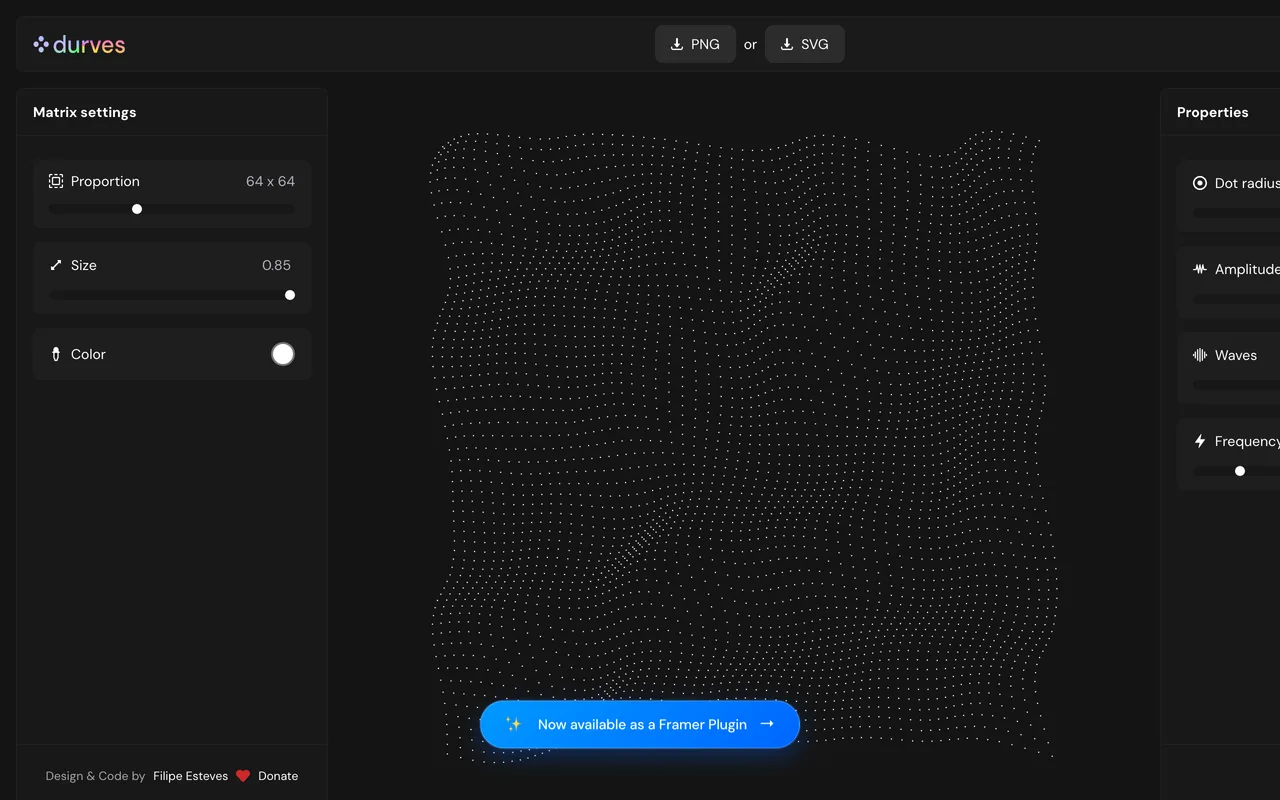Open the white color swatch picker

point(283,354)
